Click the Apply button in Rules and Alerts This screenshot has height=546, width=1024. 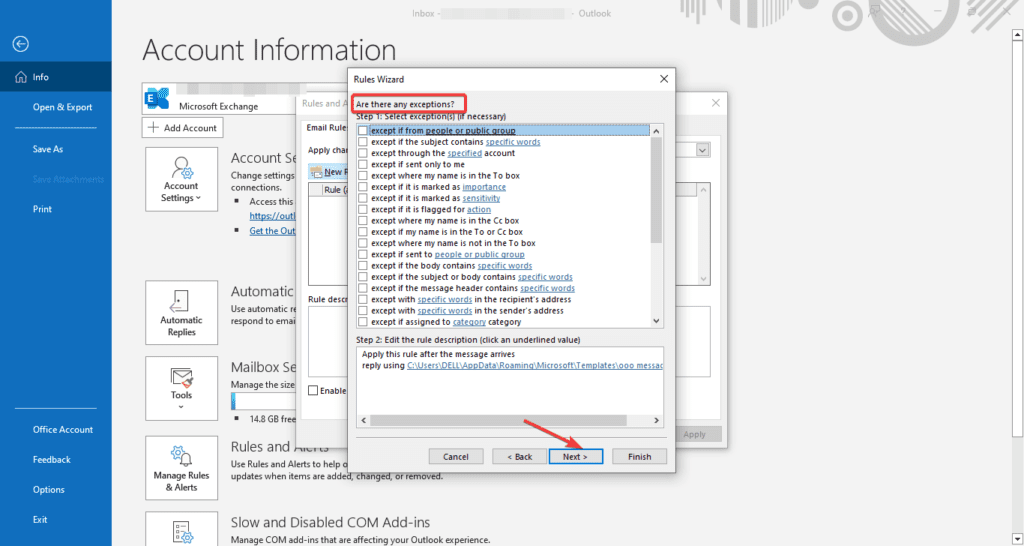pos(695,434)
